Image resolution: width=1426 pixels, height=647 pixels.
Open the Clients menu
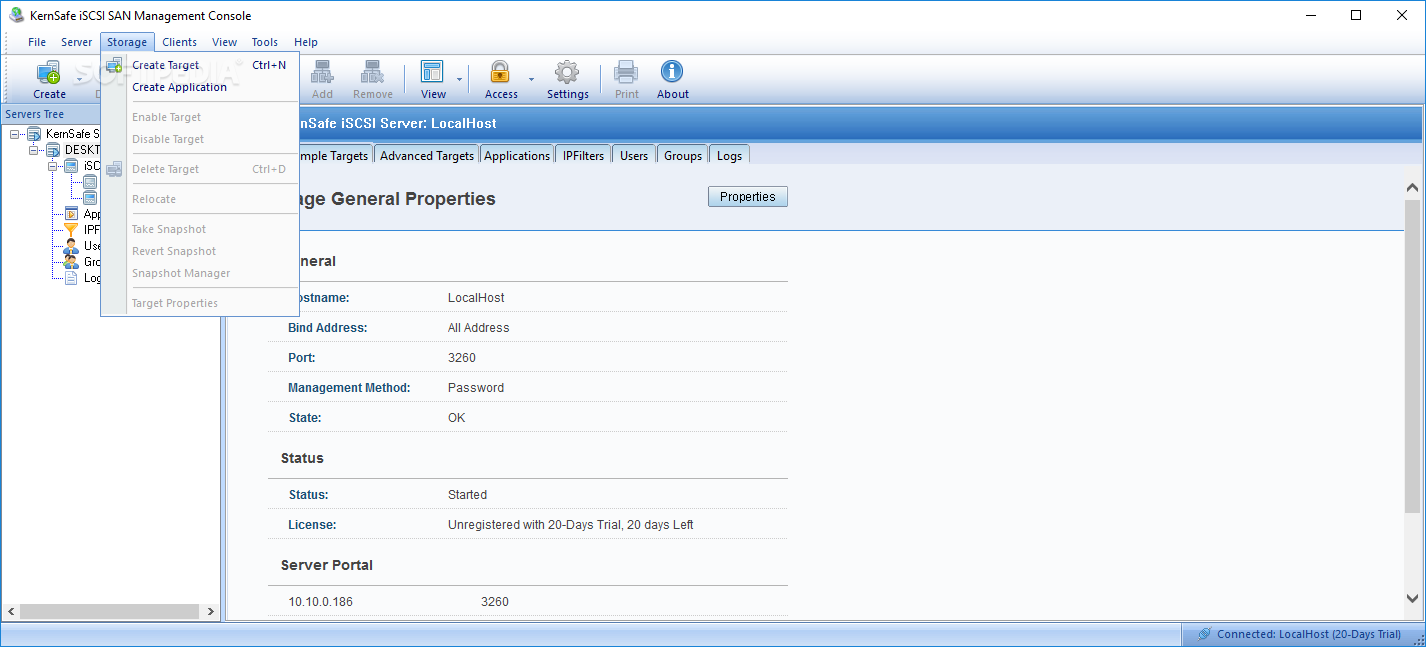pyautogui.click(x=180, y=42)
